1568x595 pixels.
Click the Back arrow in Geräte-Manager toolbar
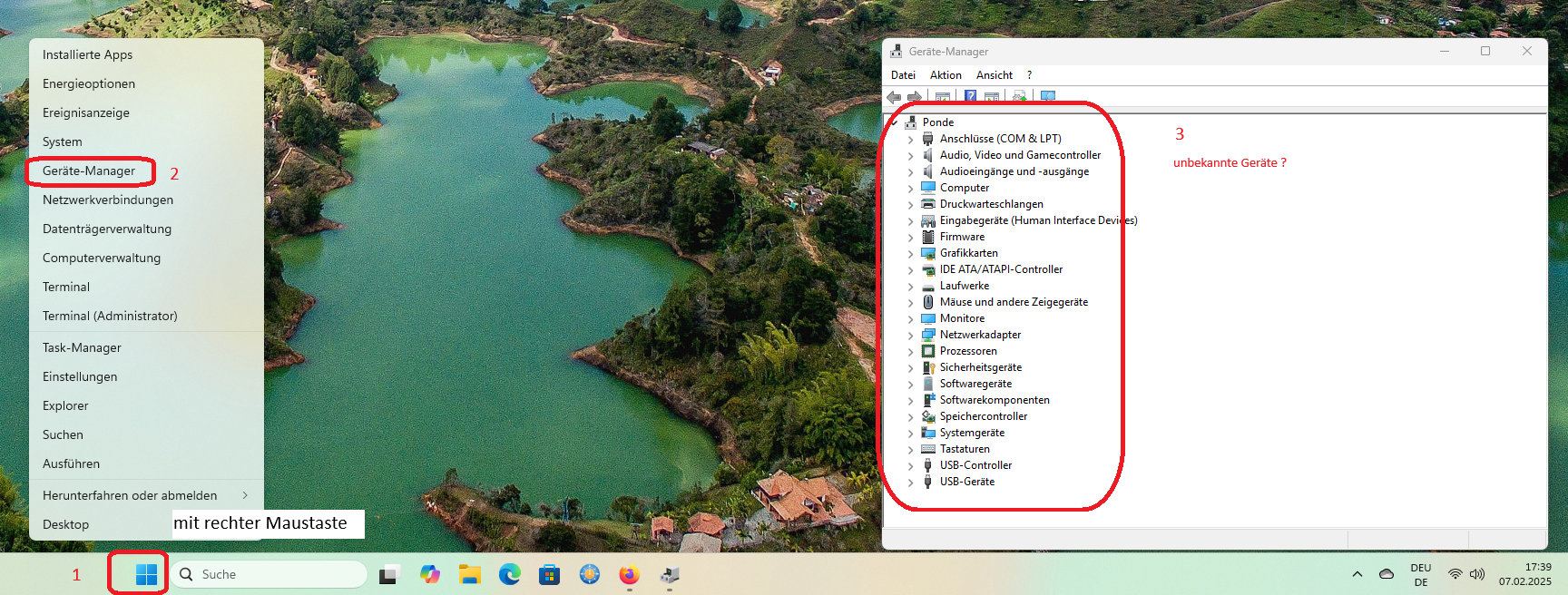894,97
